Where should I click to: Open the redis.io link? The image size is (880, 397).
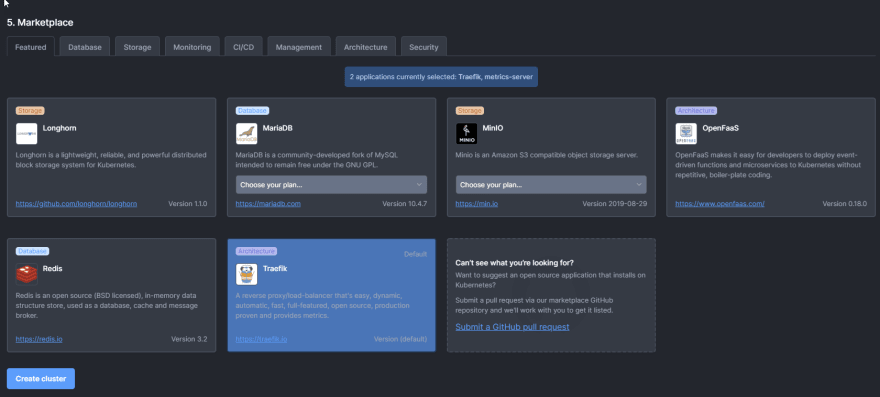(x=39, y=339)
